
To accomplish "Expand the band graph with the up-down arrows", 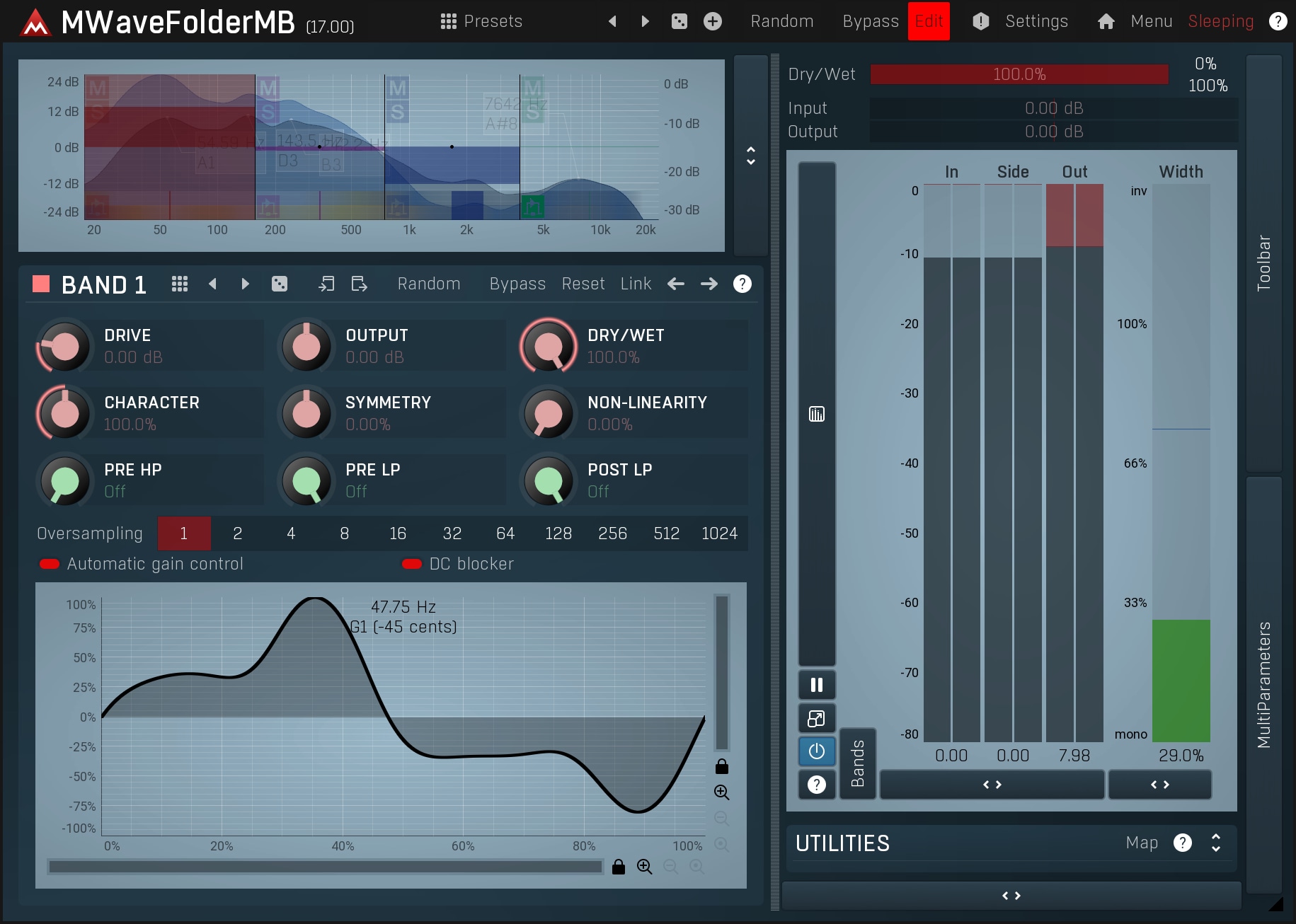I will point(750,156).
